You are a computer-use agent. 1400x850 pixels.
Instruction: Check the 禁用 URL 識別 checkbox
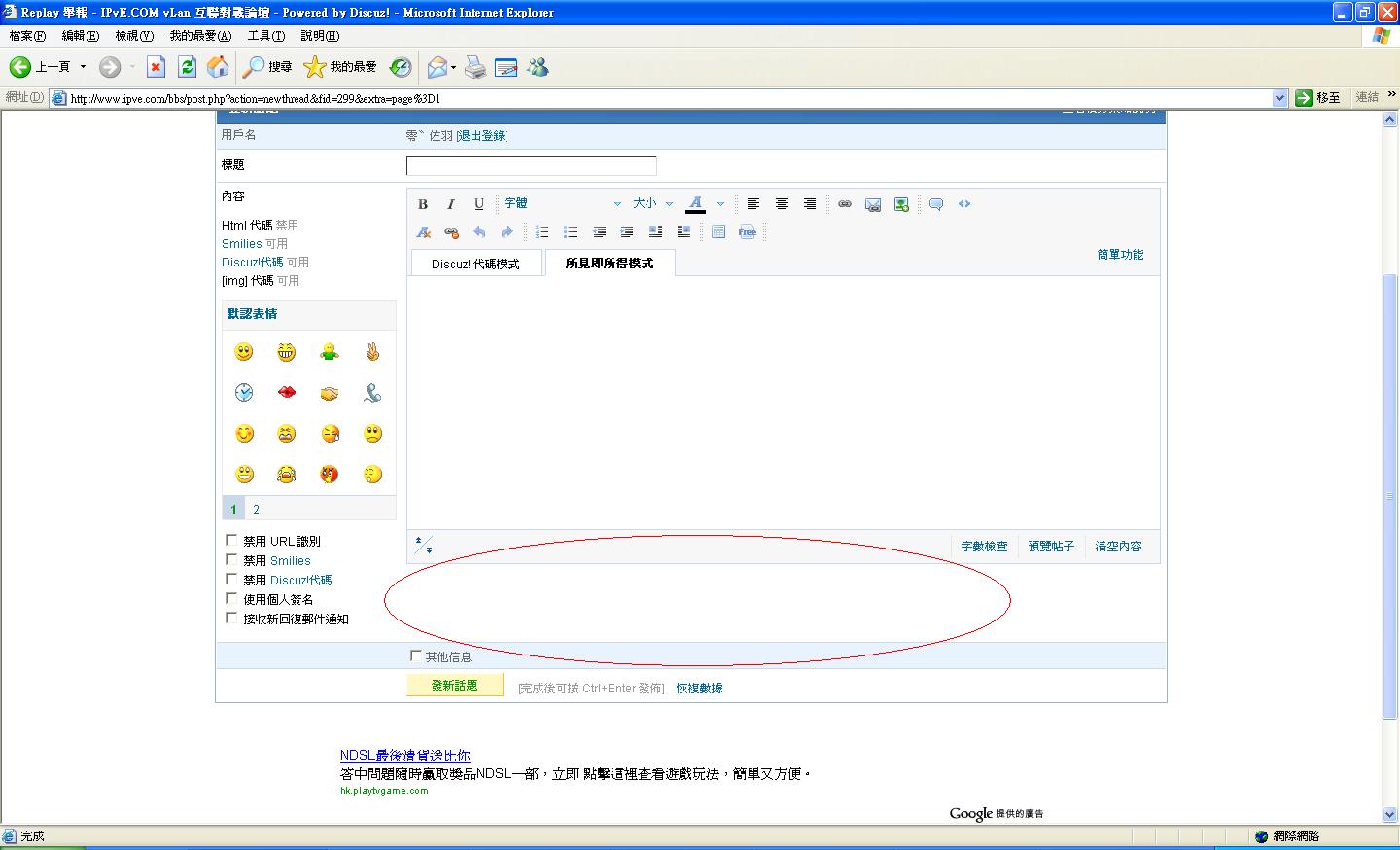coord(231,540)
